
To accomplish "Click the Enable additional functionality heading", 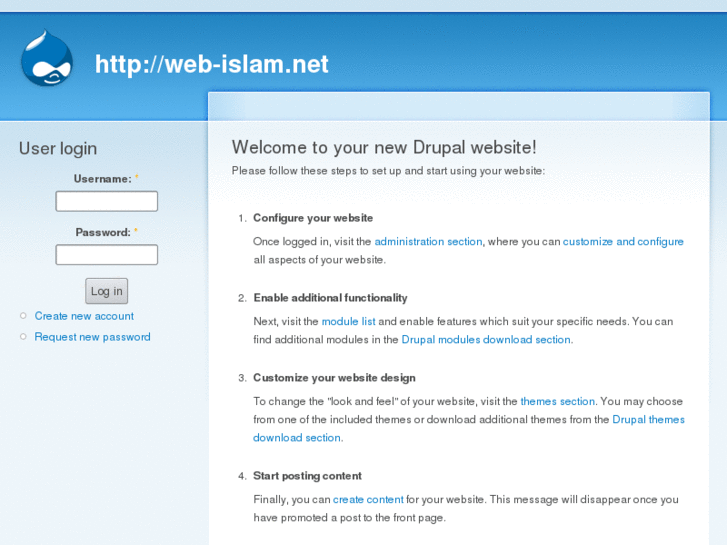I will (330, 298).
